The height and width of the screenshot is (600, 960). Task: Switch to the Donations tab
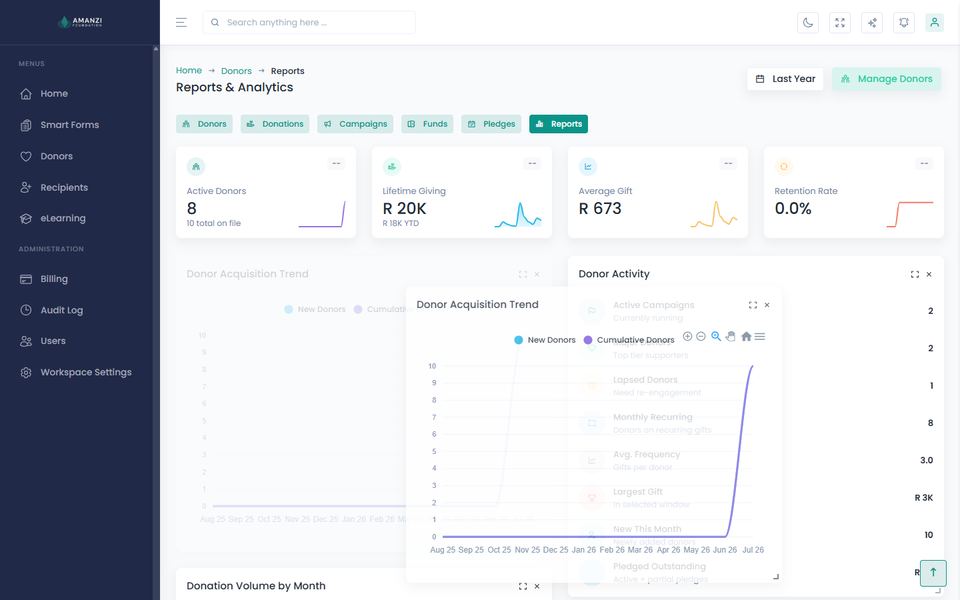tap(275, 124)
